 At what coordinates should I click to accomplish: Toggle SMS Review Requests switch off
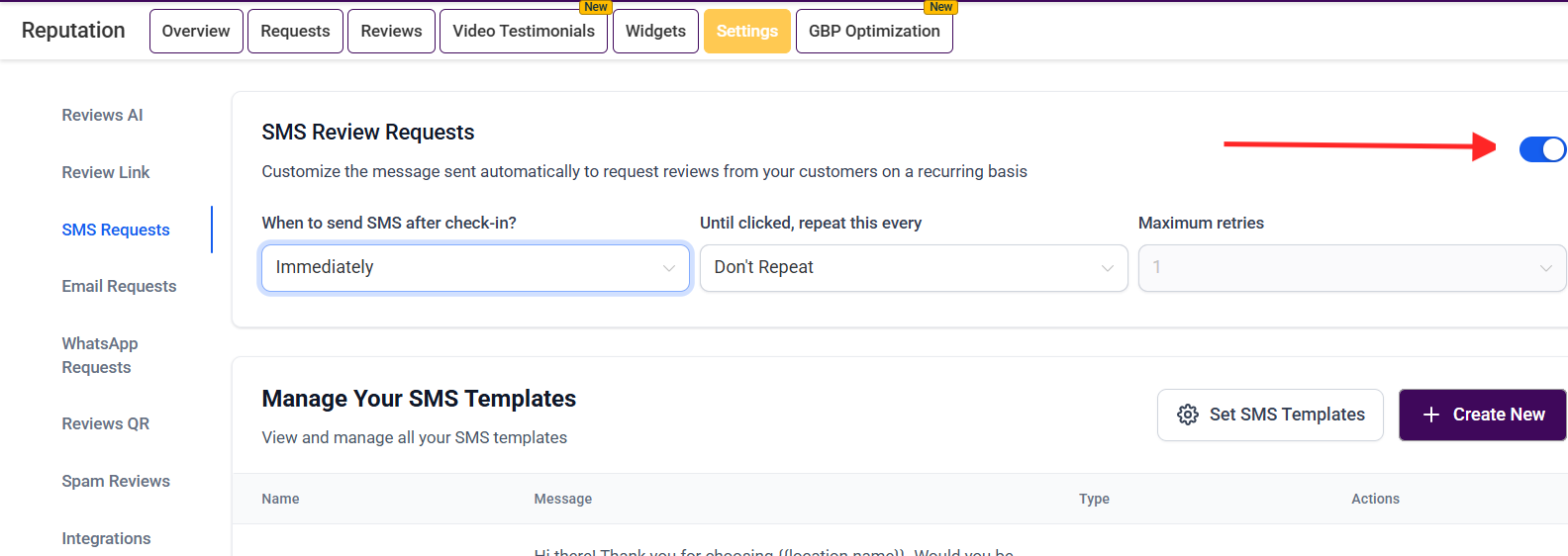[1542, 149]
